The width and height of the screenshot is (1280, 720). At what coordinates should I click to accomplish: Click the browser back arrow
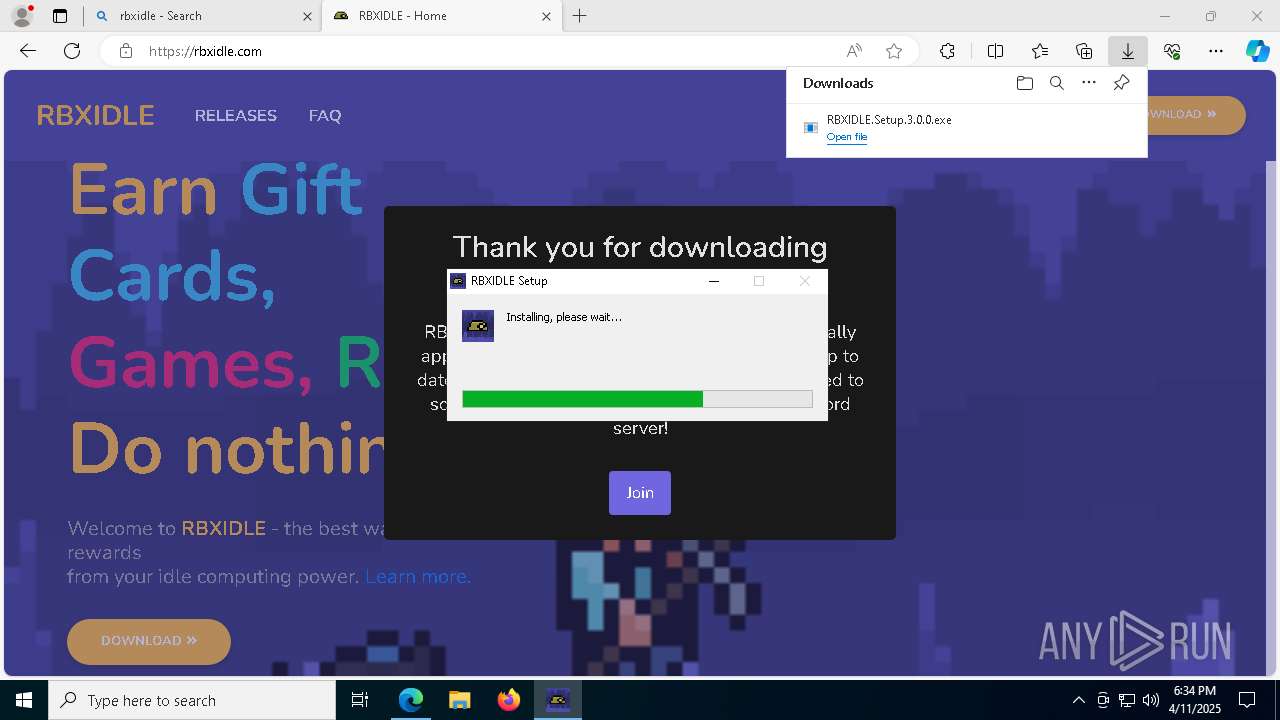28,51
